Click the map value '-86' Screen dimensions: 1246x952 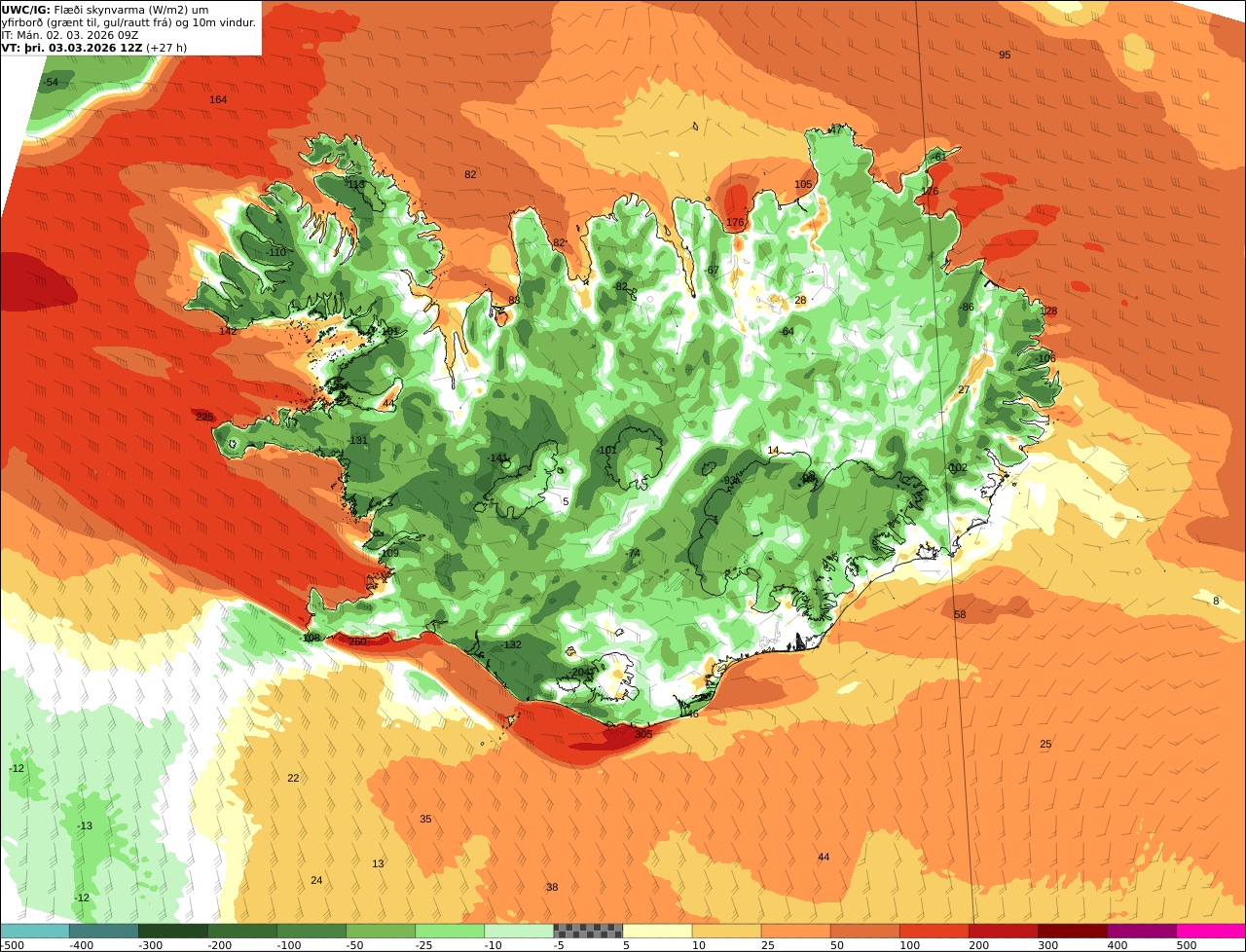tap(966, 308)
